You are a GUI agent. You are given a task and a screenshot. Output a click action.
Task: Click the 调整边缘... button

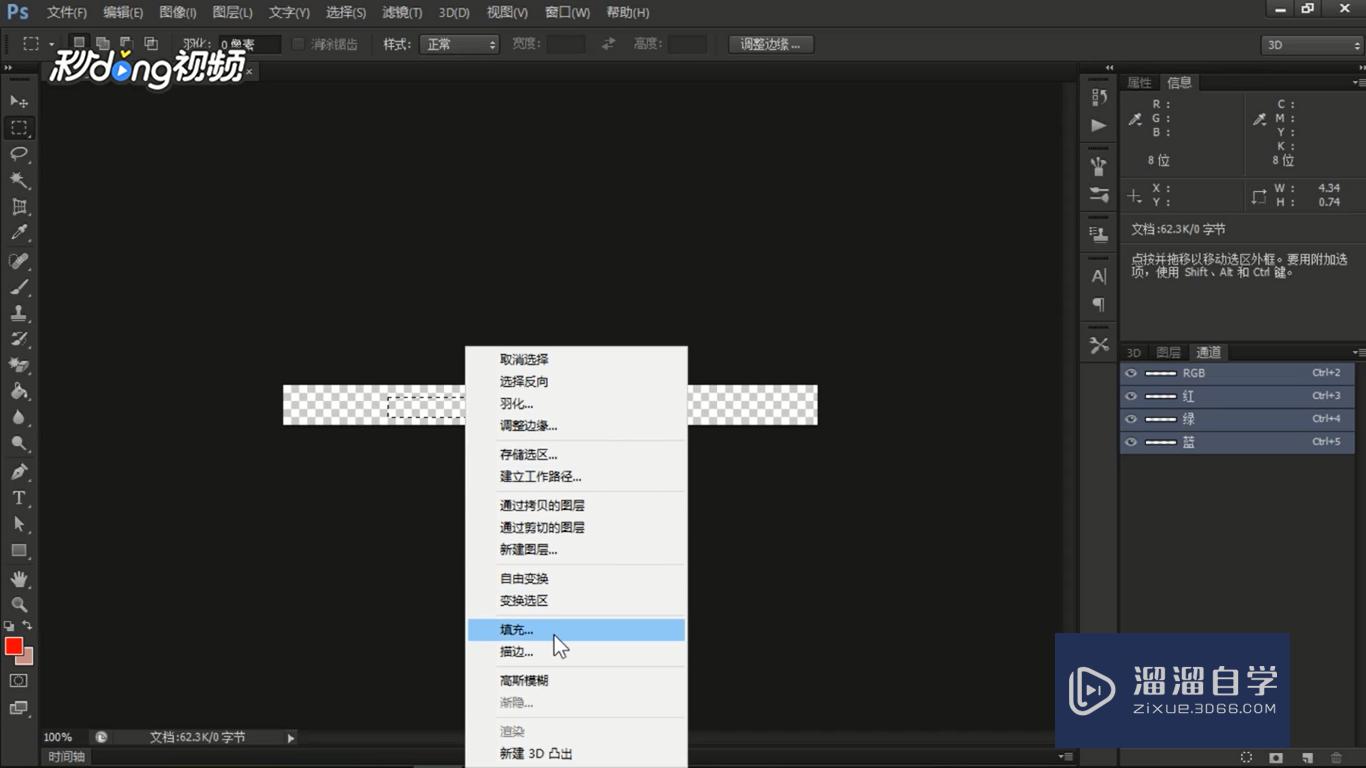pos(770,44)
